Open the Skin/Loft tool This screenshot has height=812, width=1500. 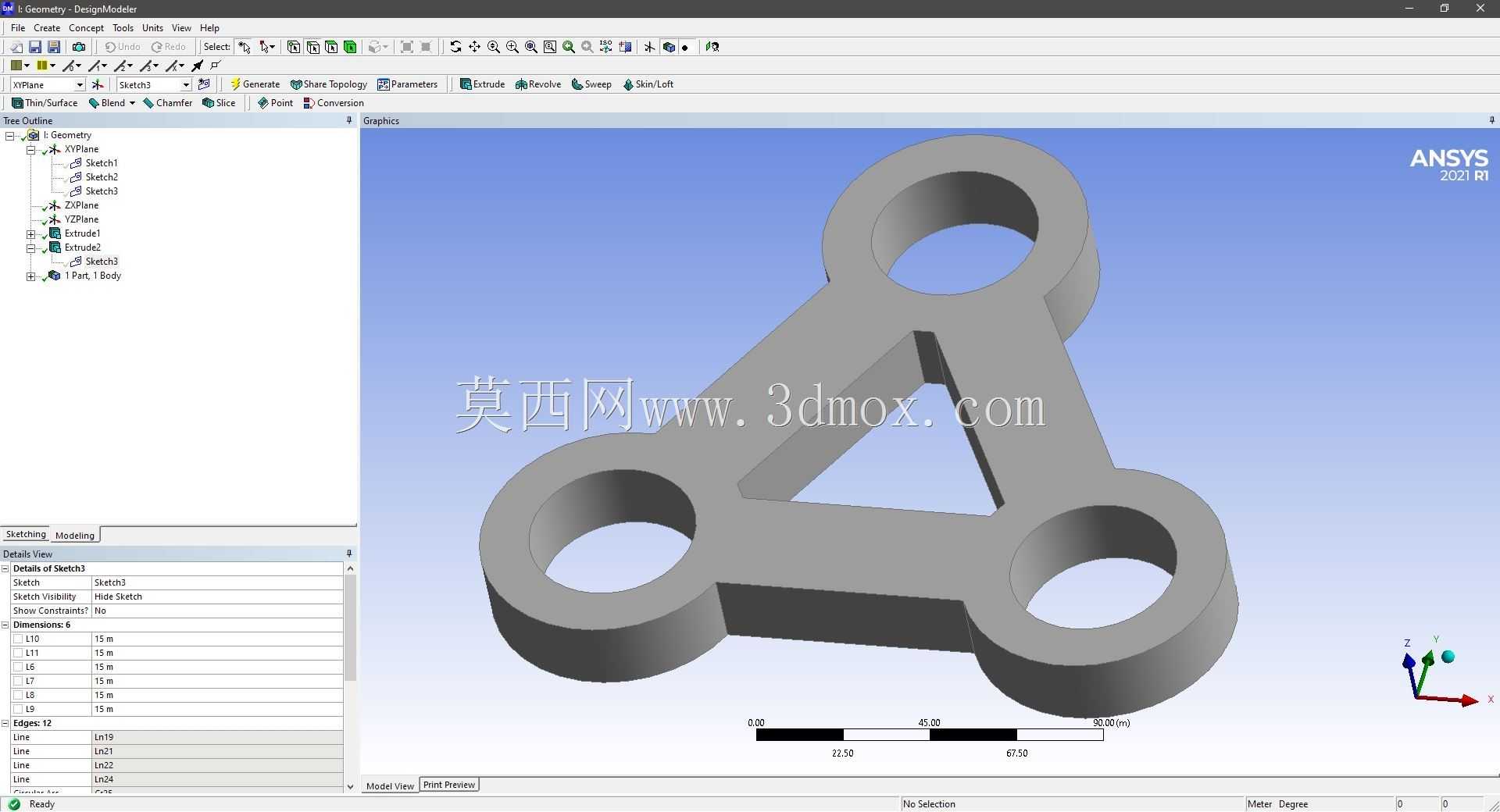(x=648, y=84)
